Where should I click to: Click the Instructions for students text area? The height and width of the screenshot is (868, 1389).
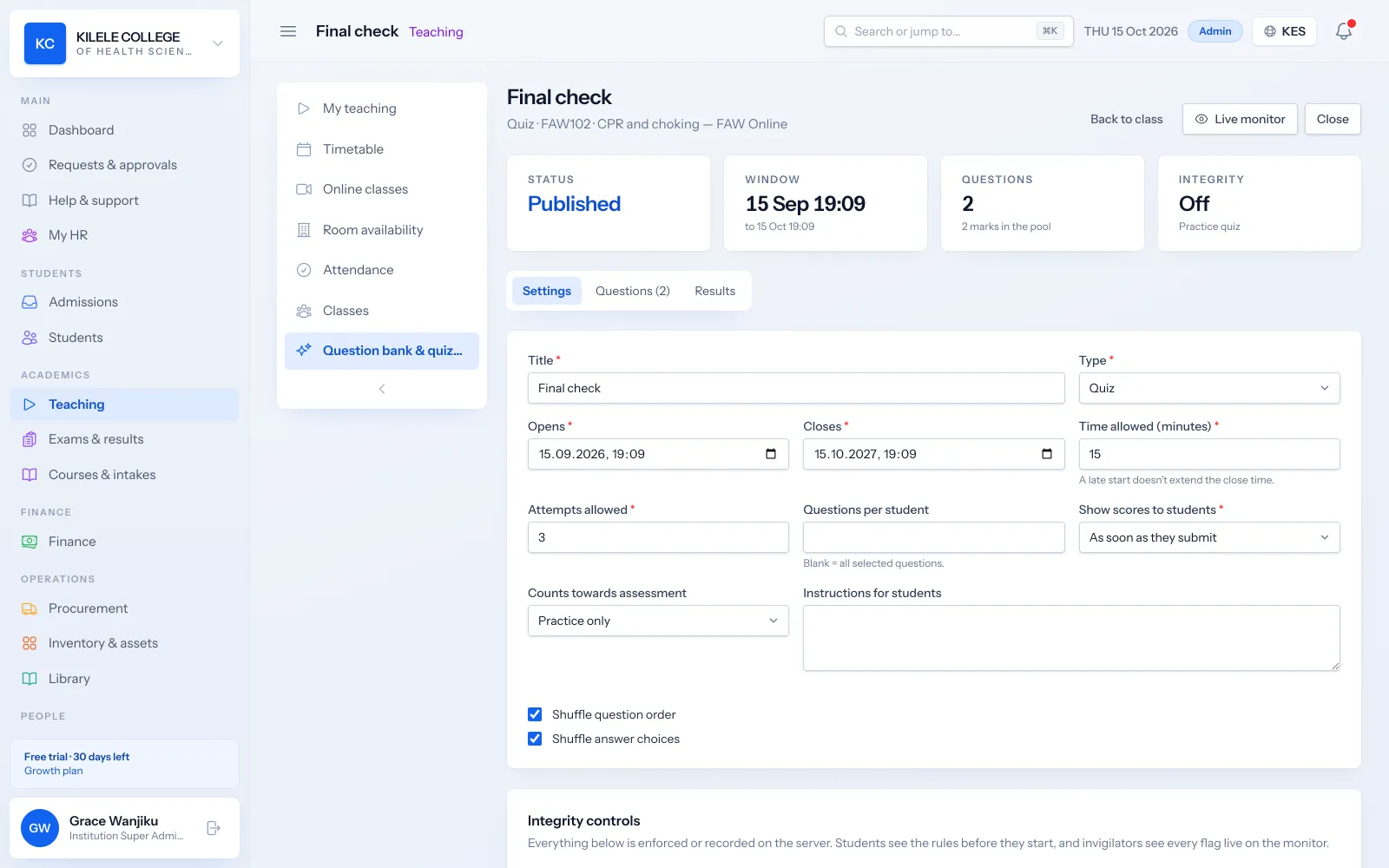(x=1071, y=638)
